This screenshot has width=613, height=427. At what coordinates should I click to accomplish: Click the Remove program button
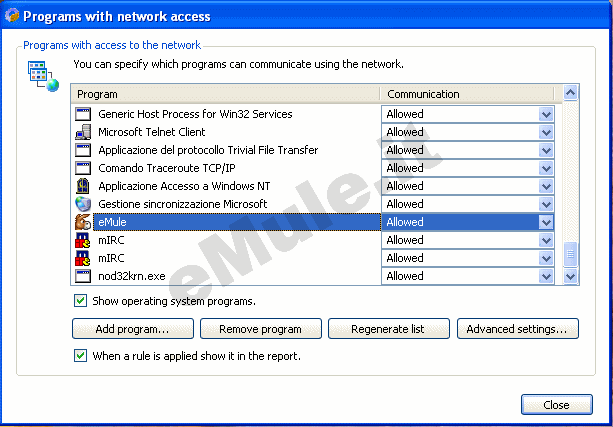(x=261, y=329)
